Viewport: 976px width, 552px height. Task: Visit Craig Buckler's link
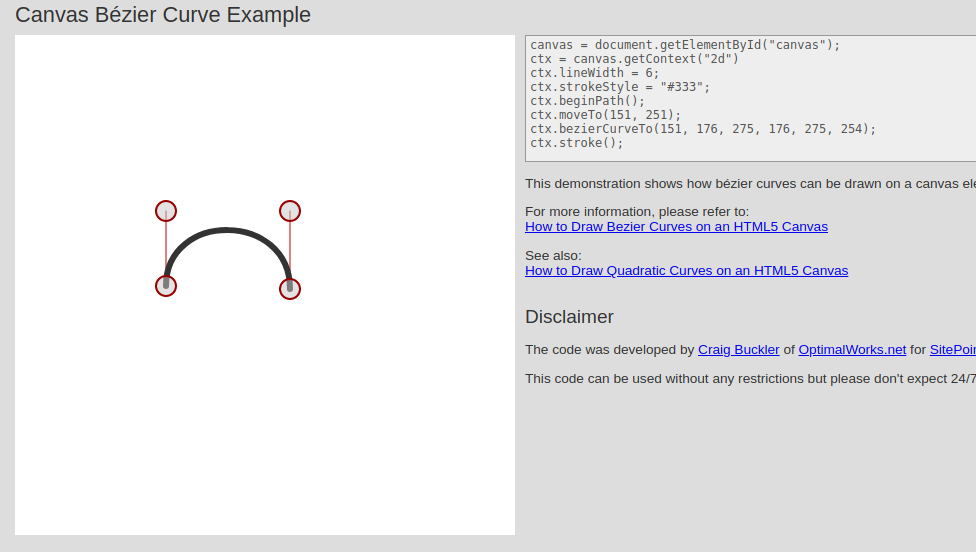pyautogui.click(x=738, y=350)
